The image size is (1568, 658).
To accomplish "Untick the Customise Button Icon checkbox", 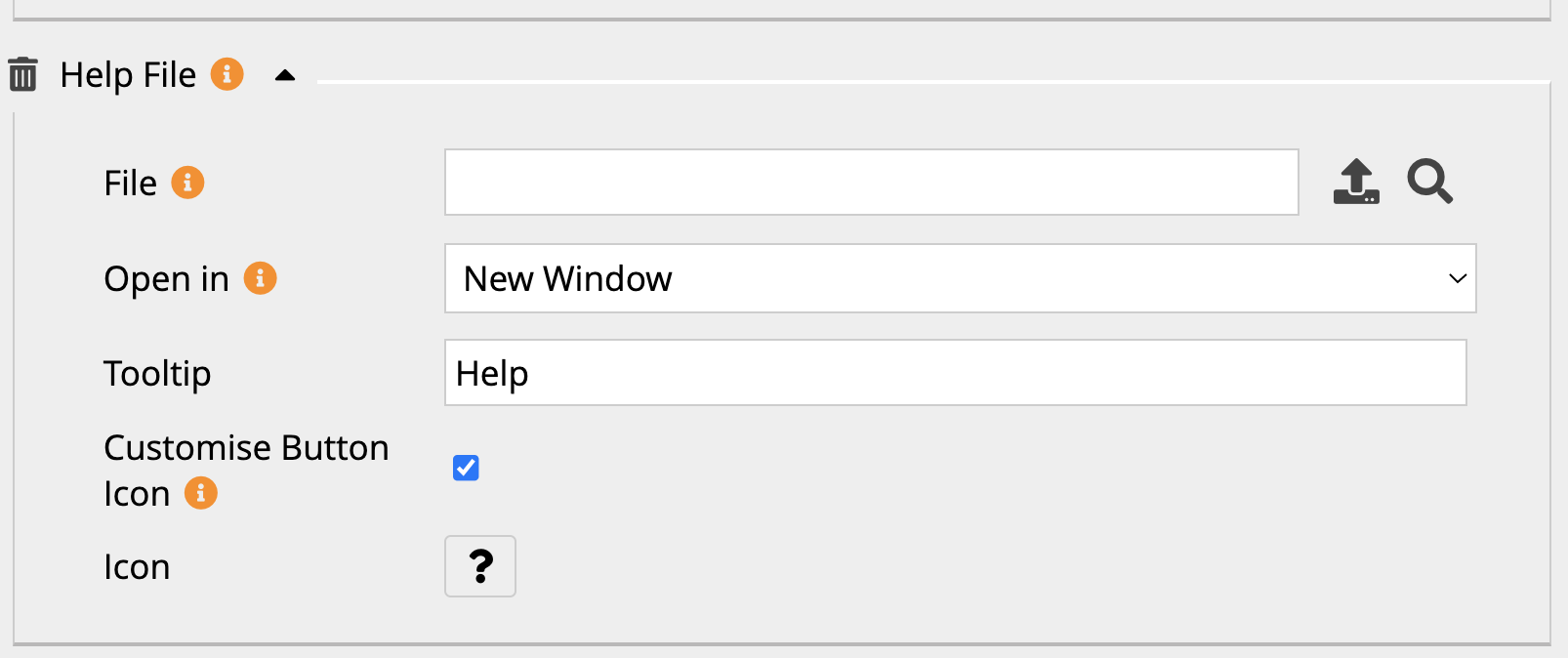I will (466, 469).
